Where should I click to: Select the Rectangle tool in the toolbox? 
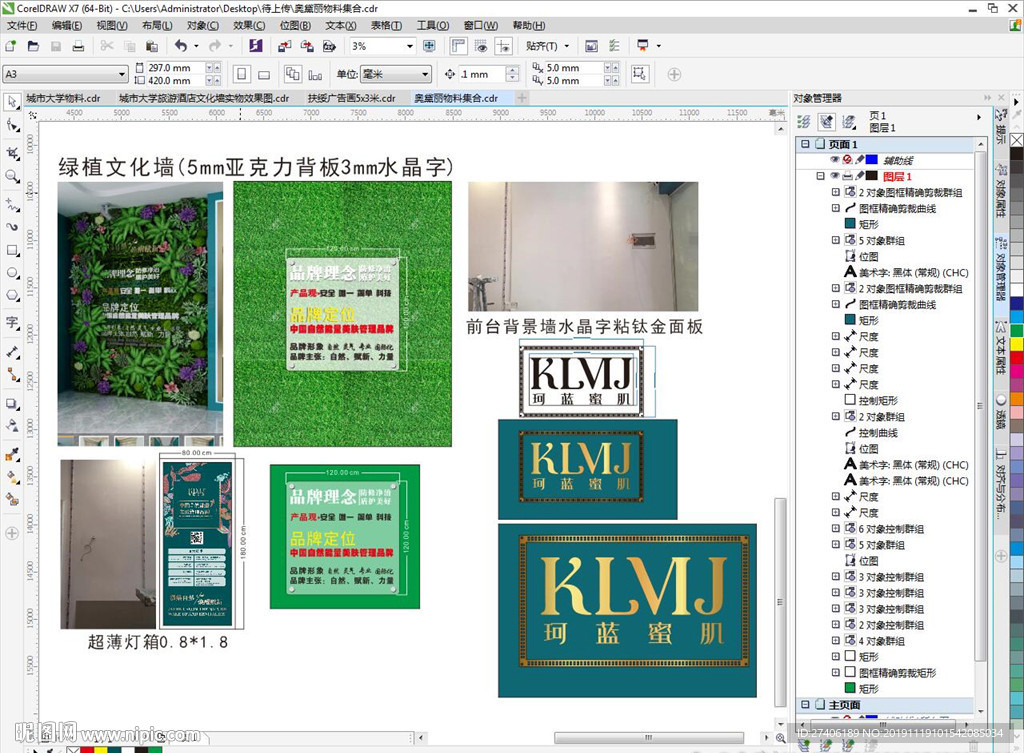(x=12, y=250)
